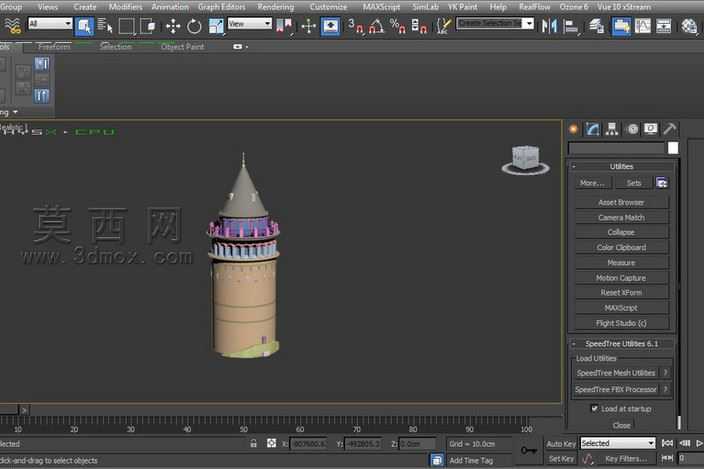Toggle Spinner Snap
This screenshot has width=704, height=469.
(x=418, y=26)
